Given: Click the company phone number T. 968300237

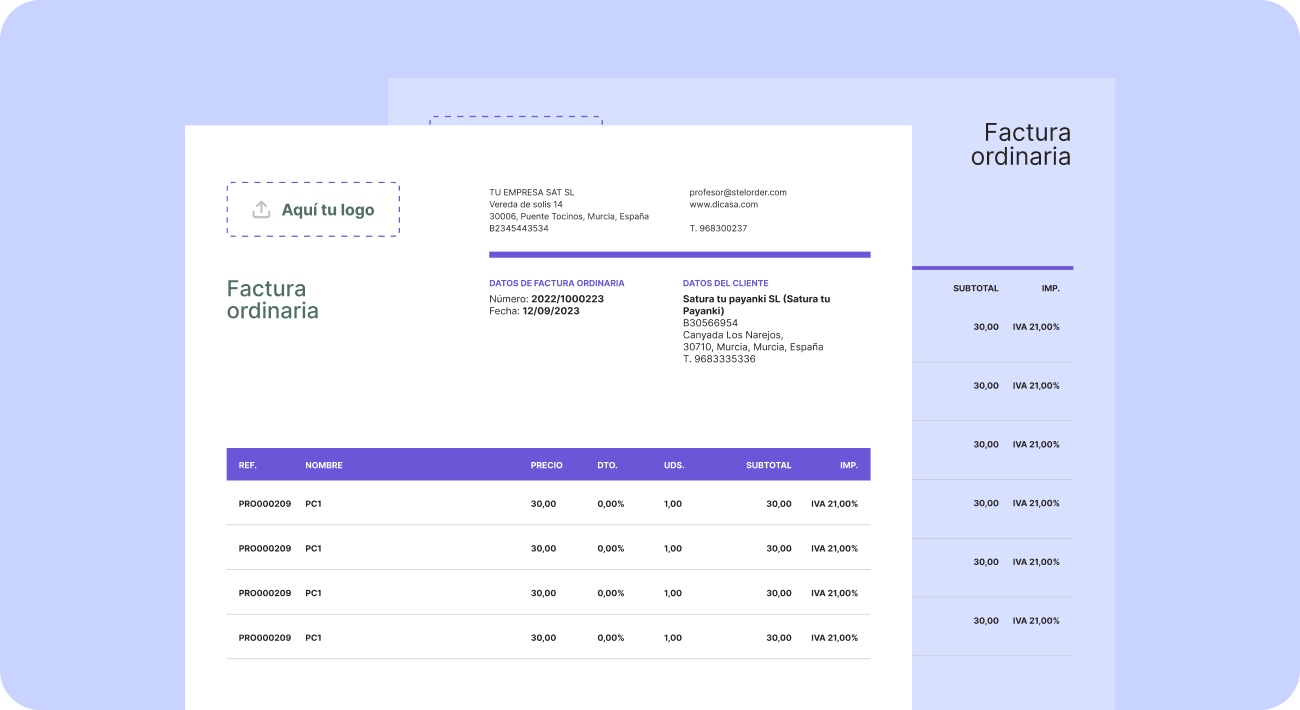Looking at the screenshot, I should (x=717, y=228).
